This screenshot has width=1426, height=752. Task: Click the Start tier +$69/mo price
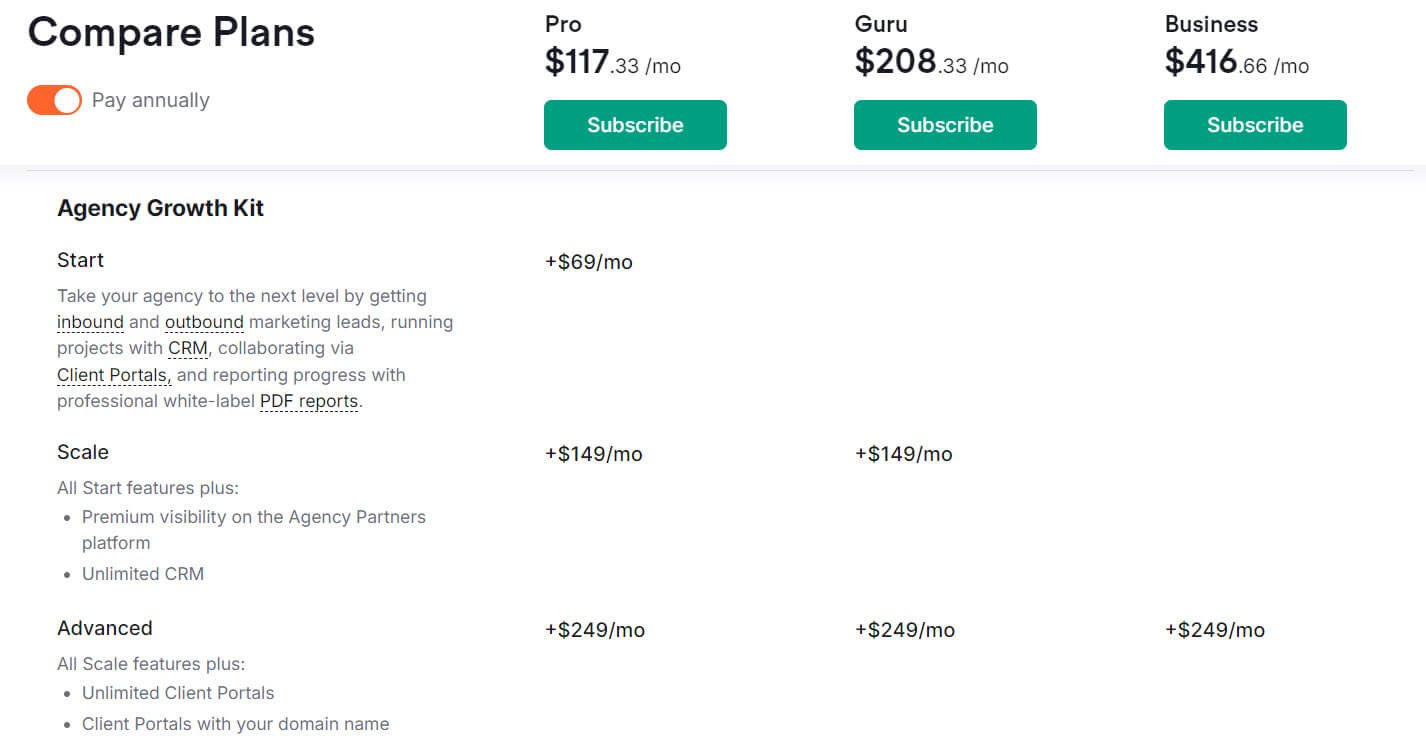pos(589,262)
